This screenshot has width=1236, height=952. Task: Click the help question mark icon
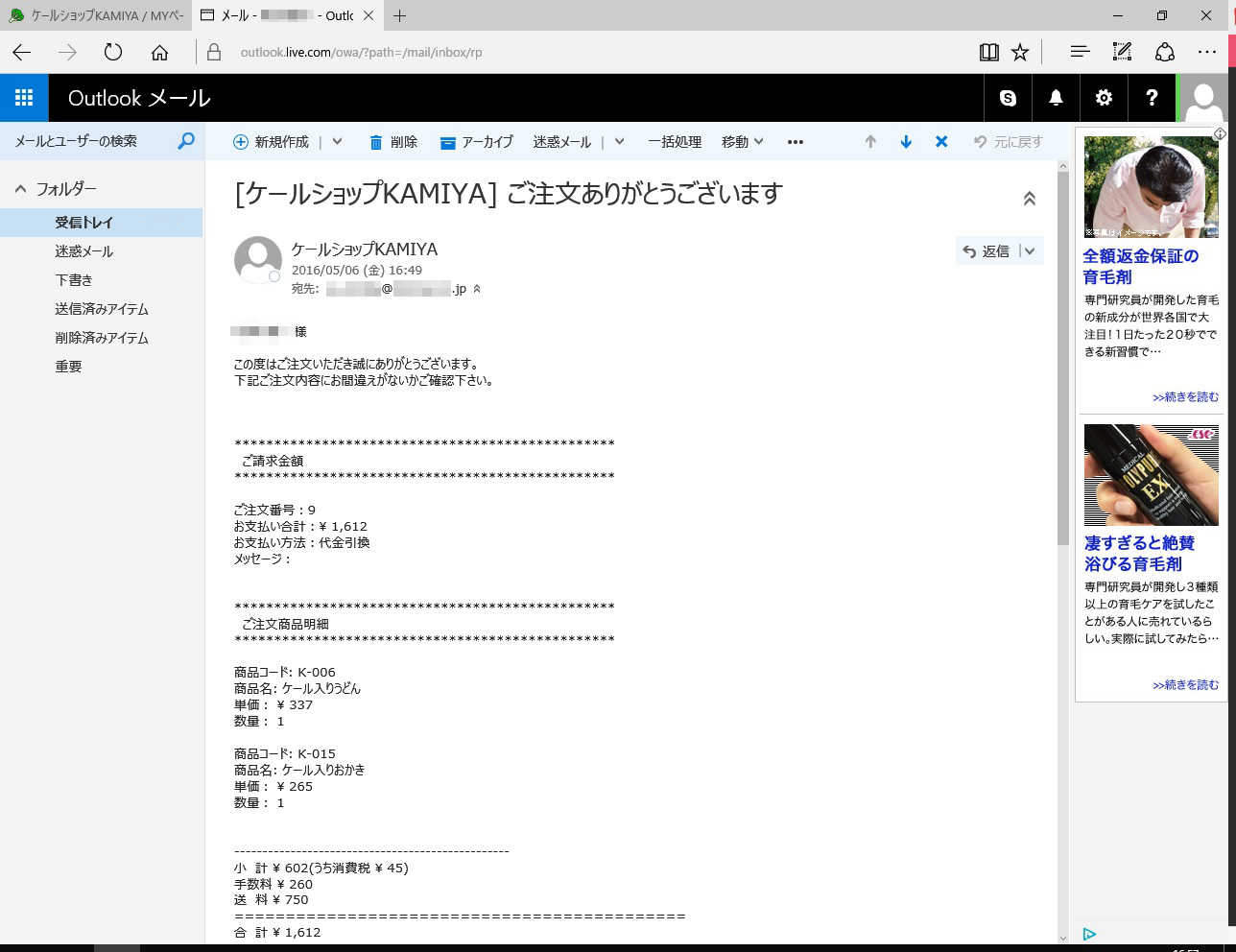click(x=1152, y=98)
